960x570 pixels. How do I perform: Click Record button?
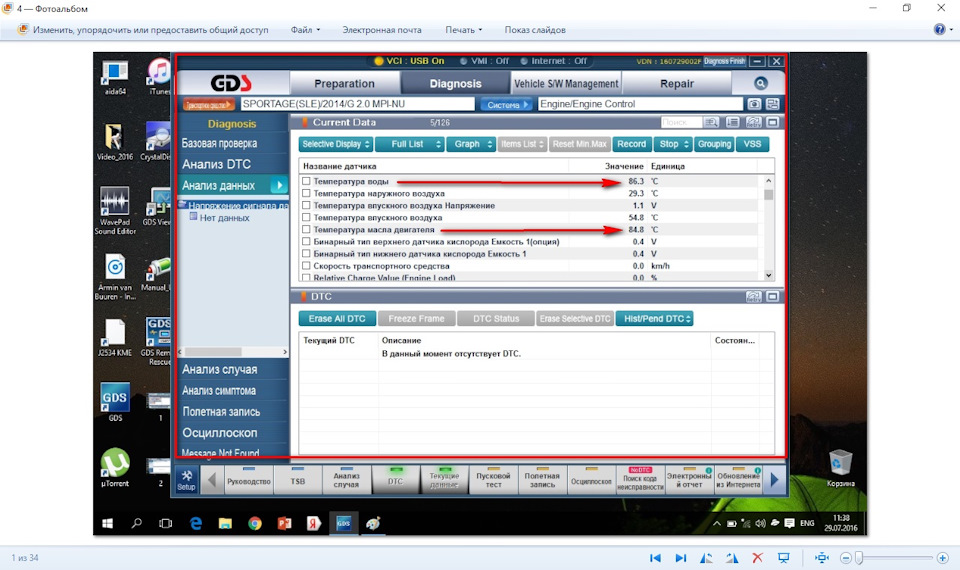click(631, 144)
